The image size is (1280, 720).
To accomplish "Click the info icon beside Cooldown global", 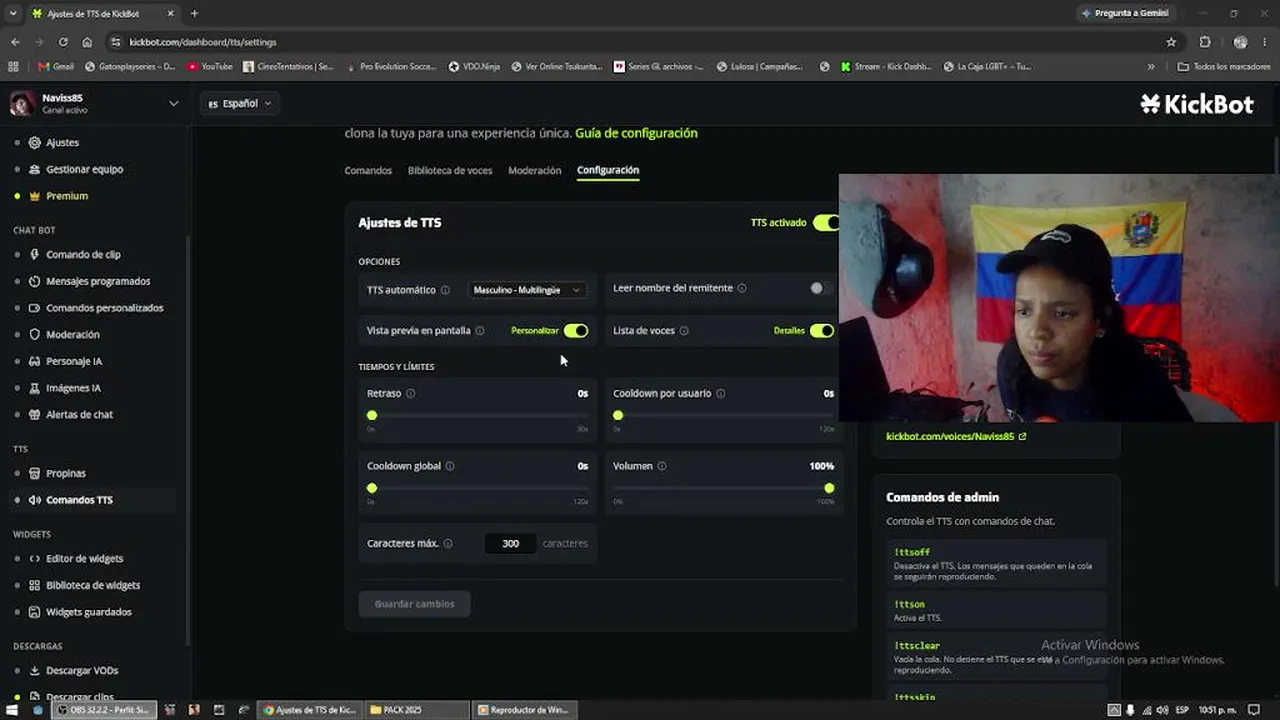I will click(x=450, y=466).
